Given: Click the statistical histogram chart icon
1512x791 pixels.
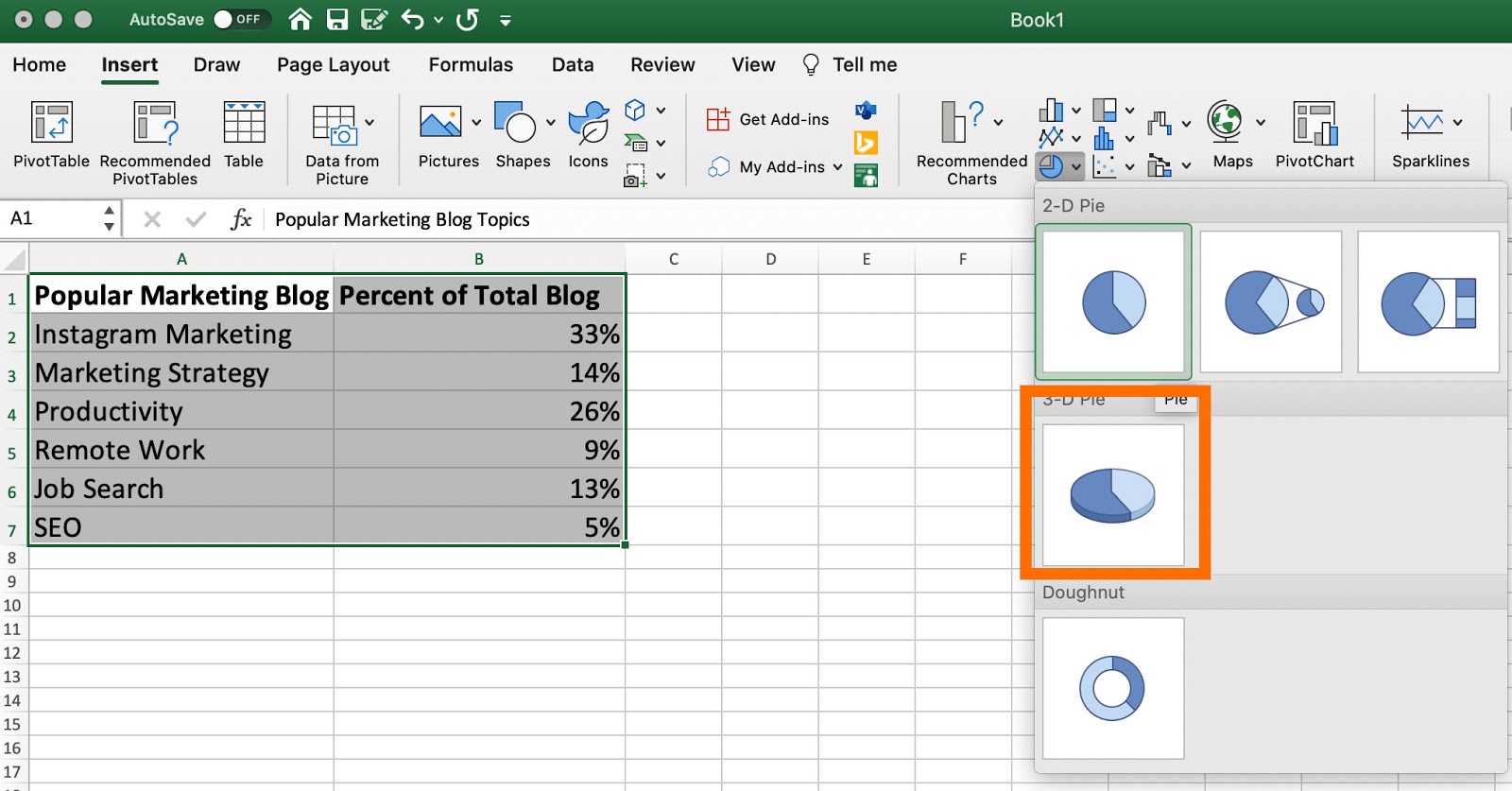Looking at the screenshot, I should click(x=1104, y=138).
